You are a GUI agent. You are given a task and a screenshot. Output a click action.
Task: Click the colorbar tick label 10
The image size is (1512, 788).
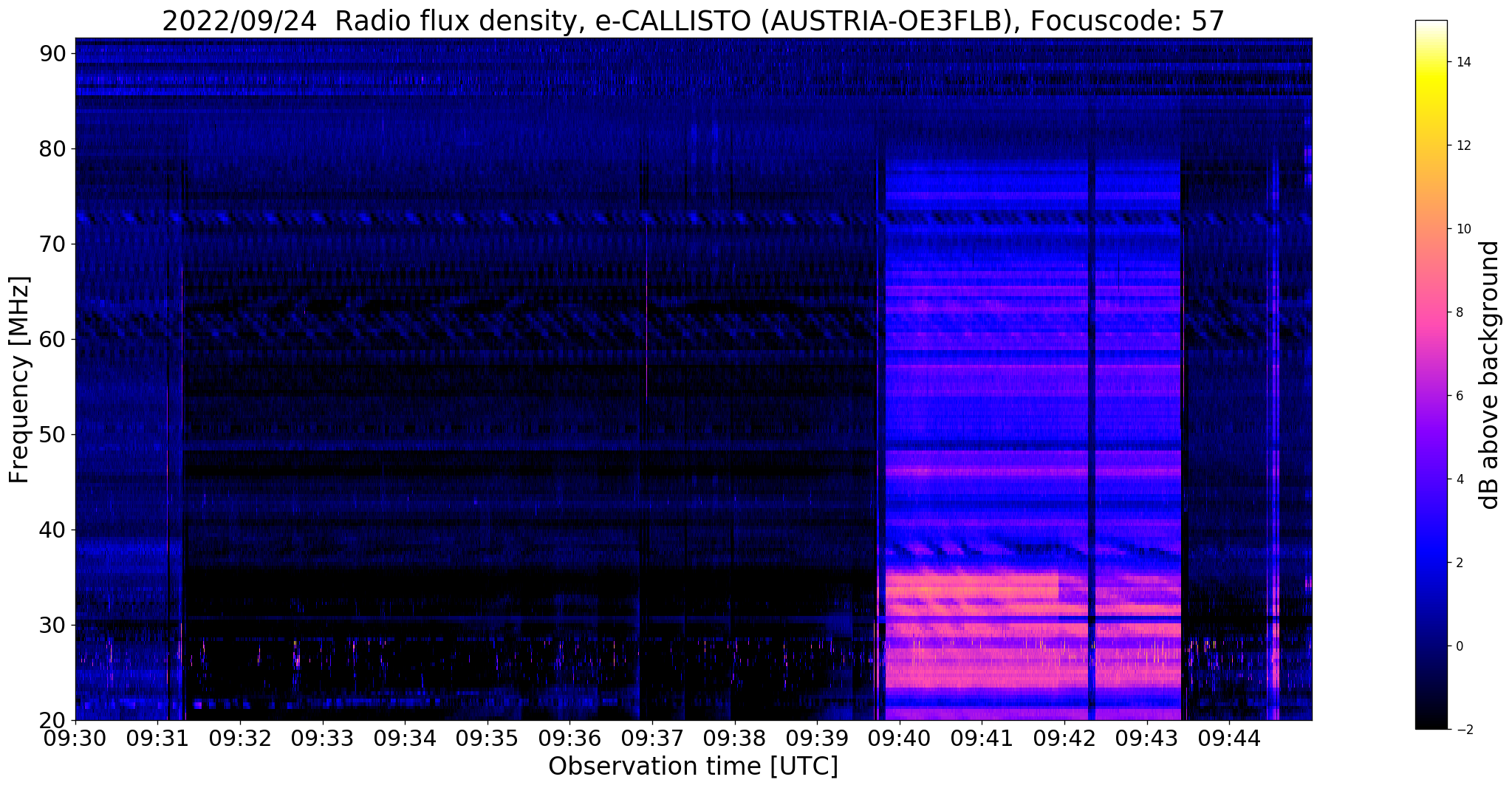tap(1463, 229)
